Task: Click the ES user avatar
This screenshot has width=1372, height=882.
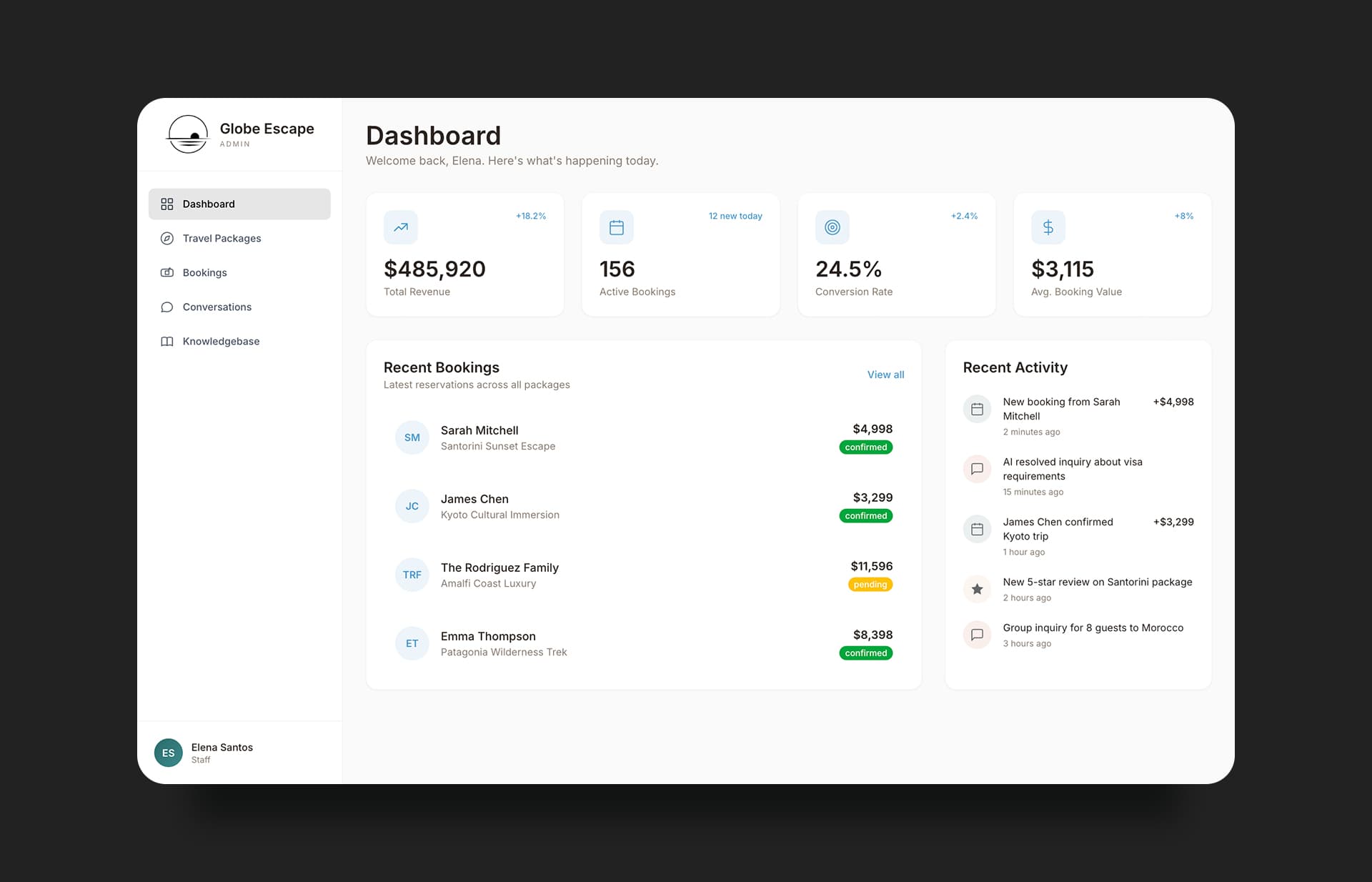Action: pos(169,753)
